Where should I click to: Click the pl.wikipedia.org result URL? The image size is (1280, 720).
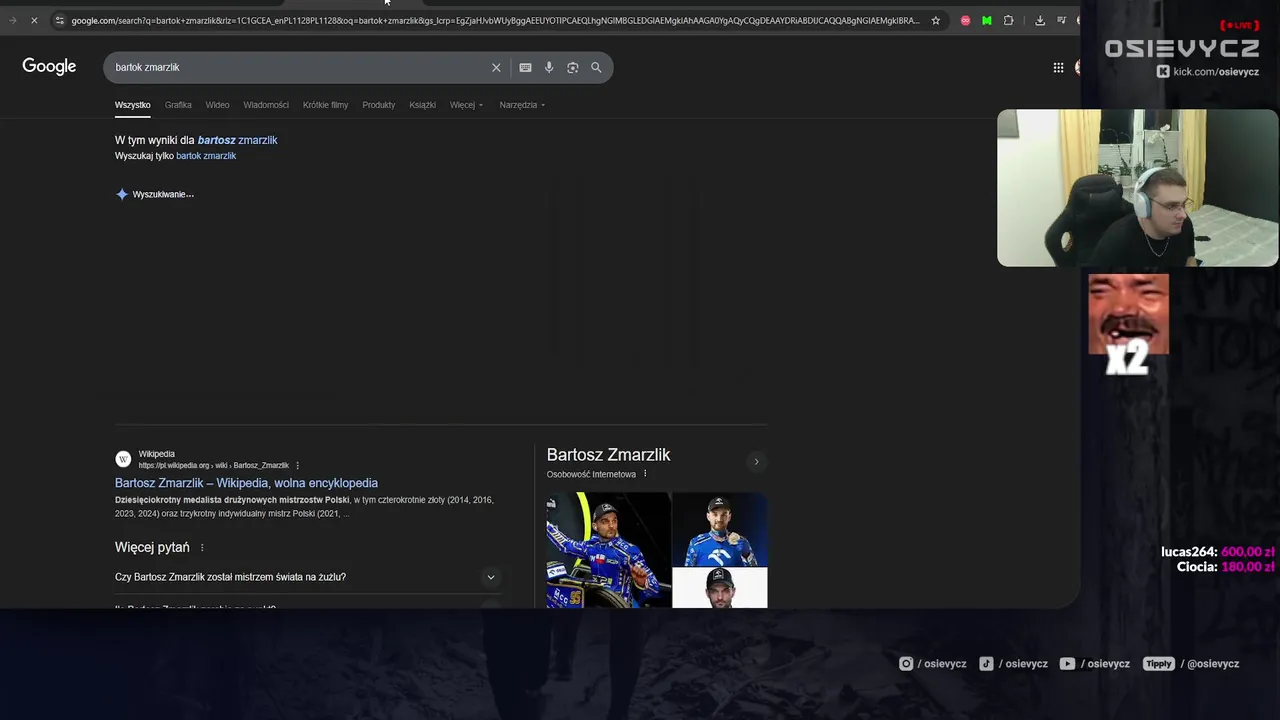(x=213, y=465)
